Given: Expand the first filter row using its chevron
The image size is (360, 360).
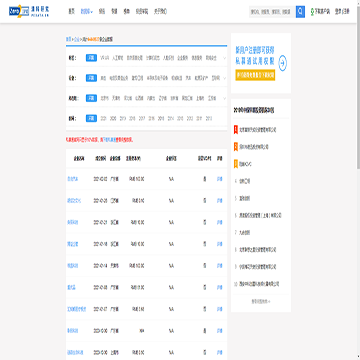Looking at the screenshot, I should pos(224,58).
